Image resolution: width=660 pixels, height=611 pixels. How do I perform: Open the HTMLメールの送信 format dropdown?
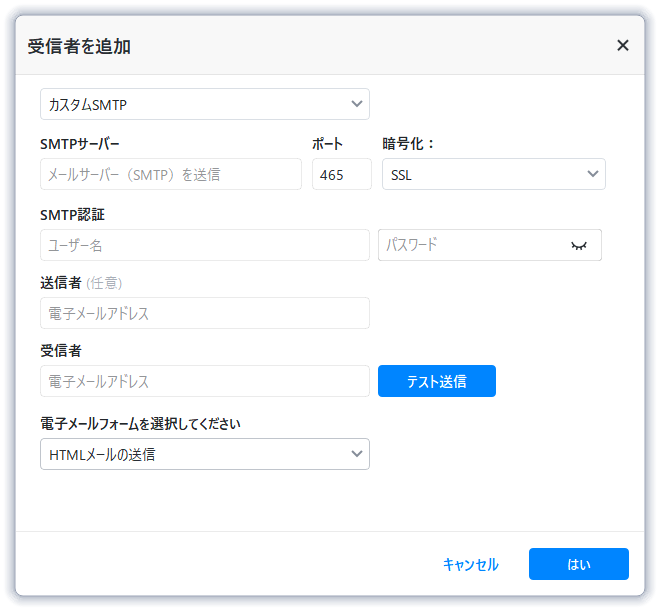pyautogui.click(x=205, y=454)
